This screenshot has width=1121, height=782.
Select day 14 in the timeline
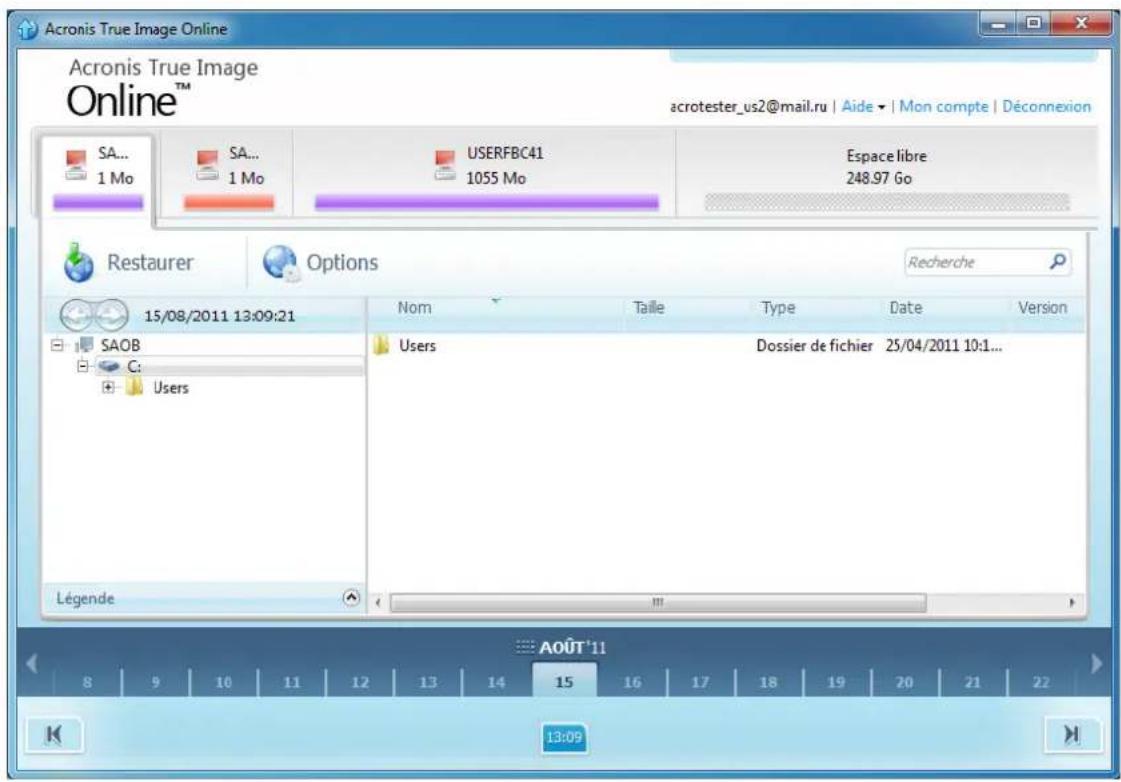[496, 682]
